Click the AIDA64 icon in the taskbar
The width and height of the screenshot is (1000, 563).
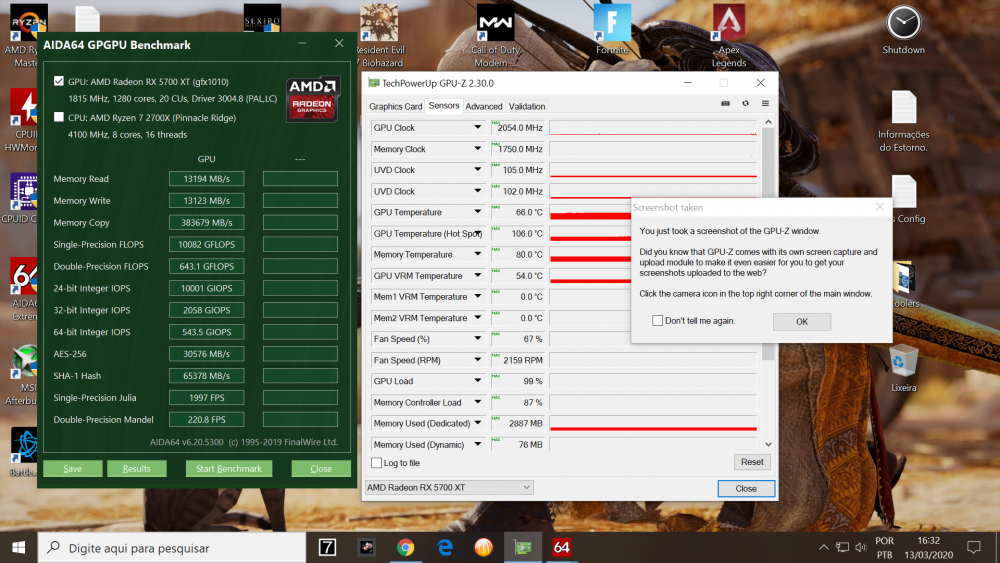click(561, 547)
